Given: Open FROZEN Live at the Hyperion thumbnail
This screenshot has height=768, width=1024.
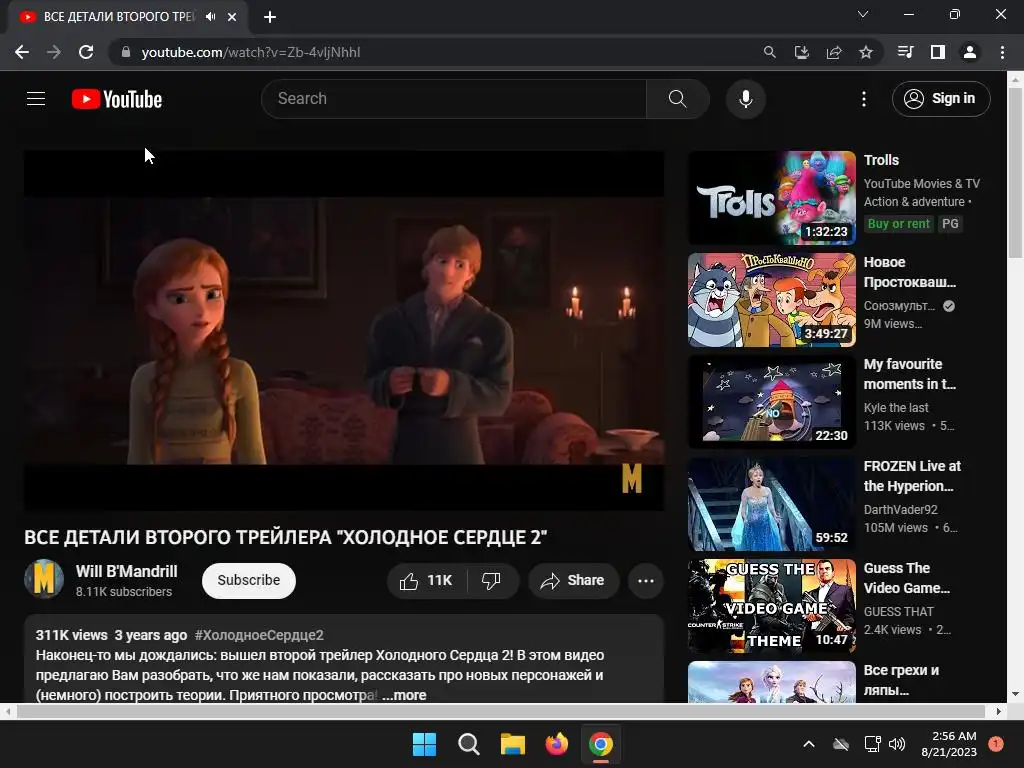Looking at the screenshot, I should [772, 504].
